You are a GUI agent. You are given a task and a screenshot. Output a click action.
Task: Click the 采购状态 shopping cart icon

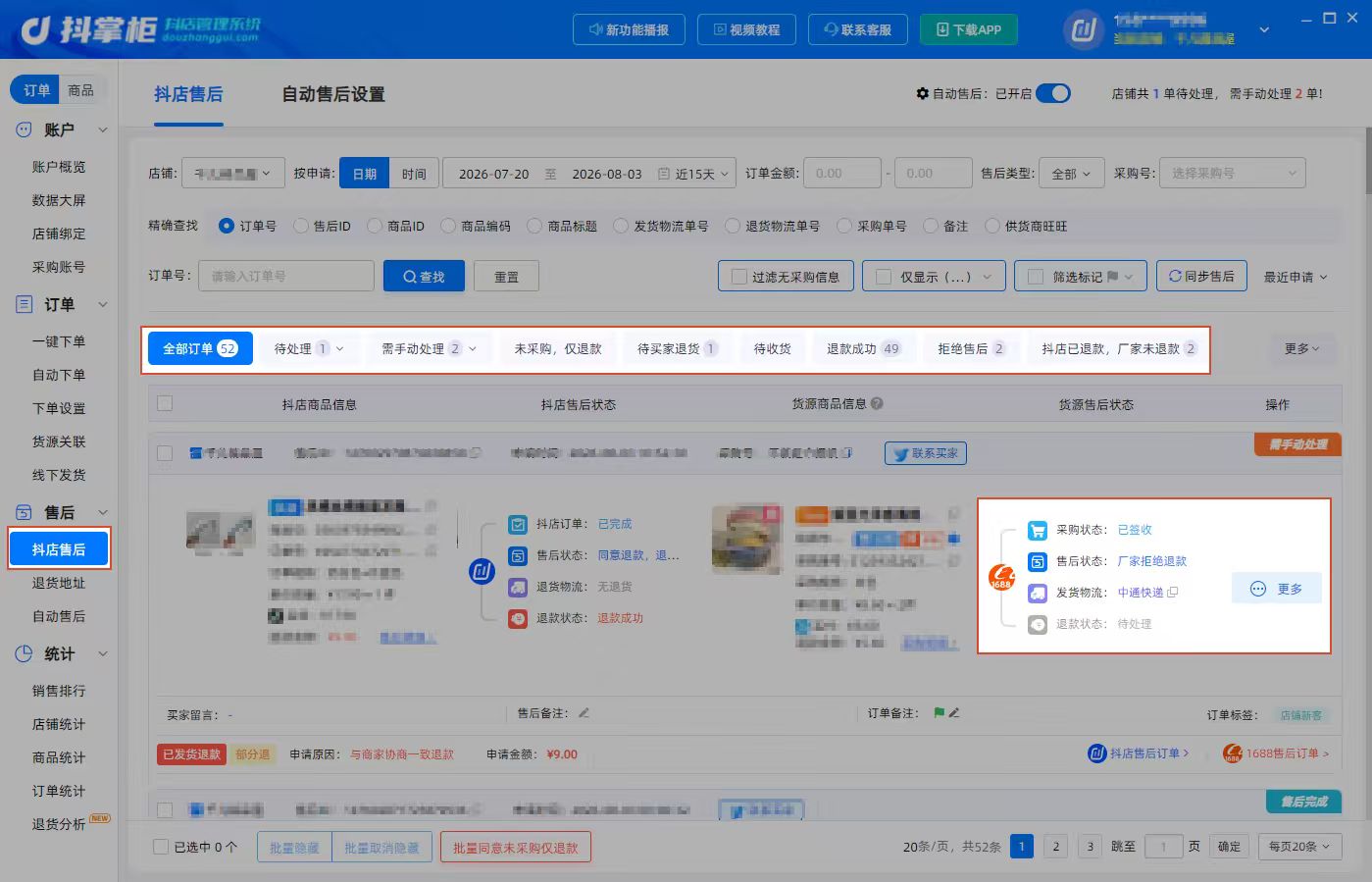[x=1038, y=530]
